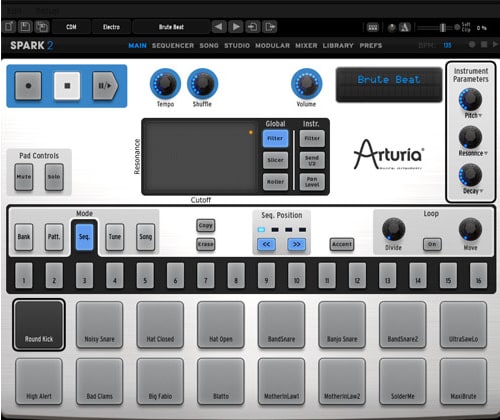Select Bank mode
Viewport: 500px width, 420px height.
click(24, 237)
